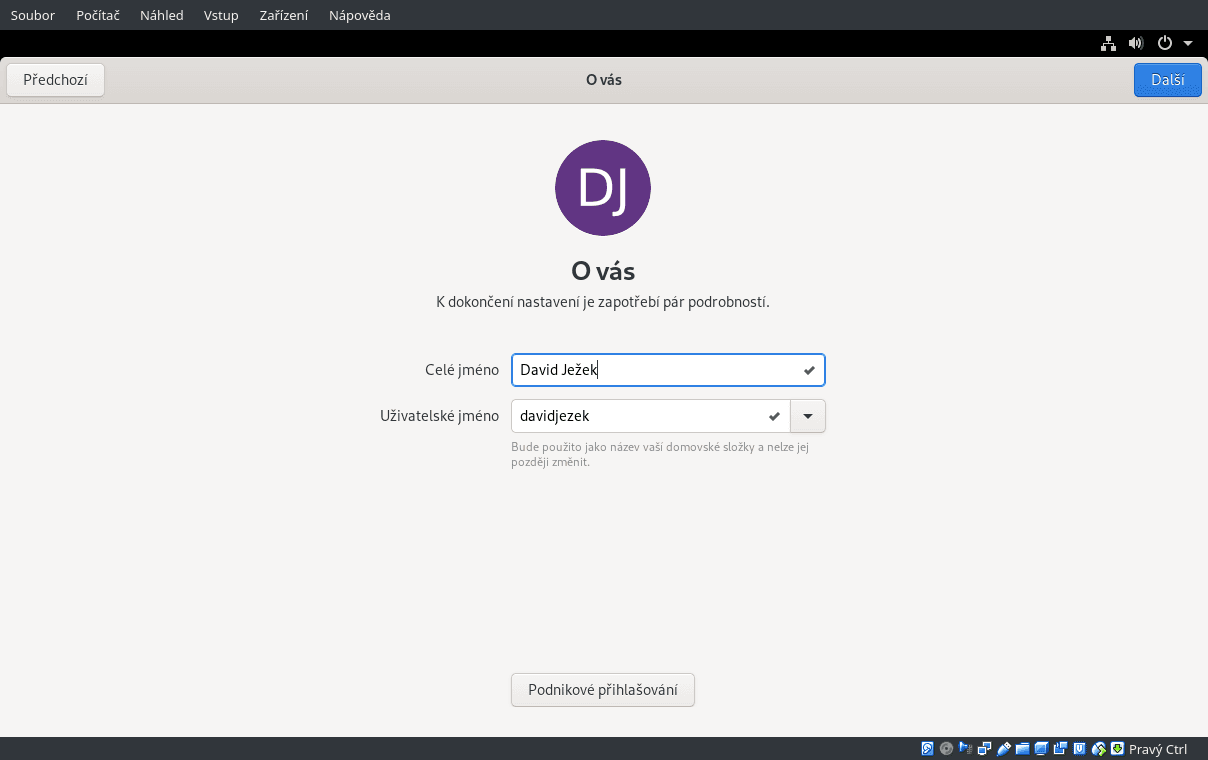Open the Zařízení menu

coord(283,15)
